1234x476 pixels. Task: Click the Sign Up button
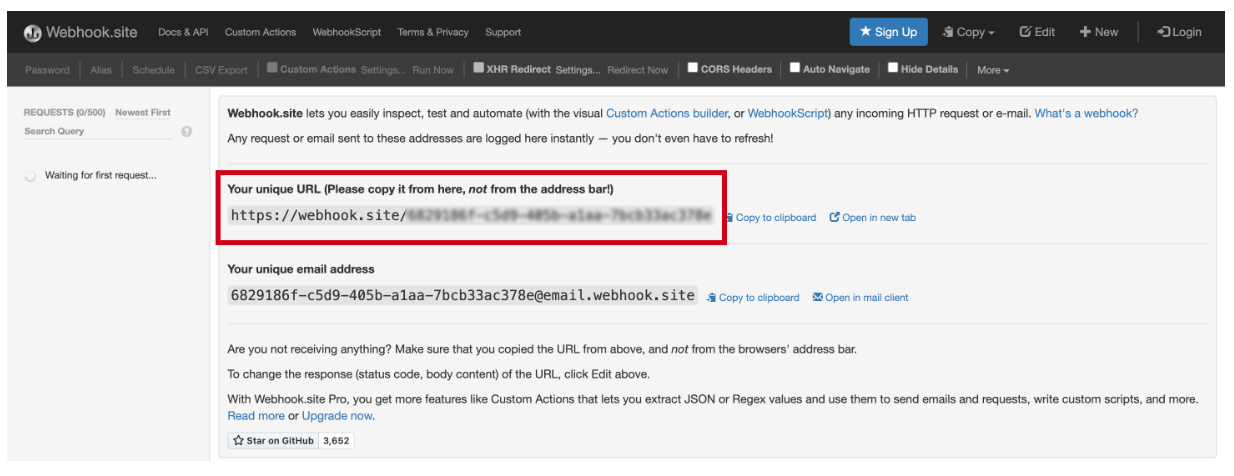888,32
